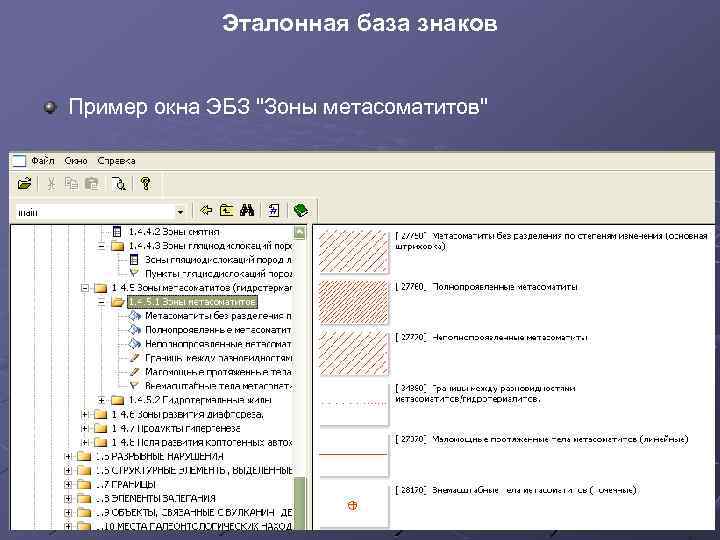Click point icon of Внемасштабные тела метасоматитов
This screenshot has width=720, height=540.
coord(134,385)
